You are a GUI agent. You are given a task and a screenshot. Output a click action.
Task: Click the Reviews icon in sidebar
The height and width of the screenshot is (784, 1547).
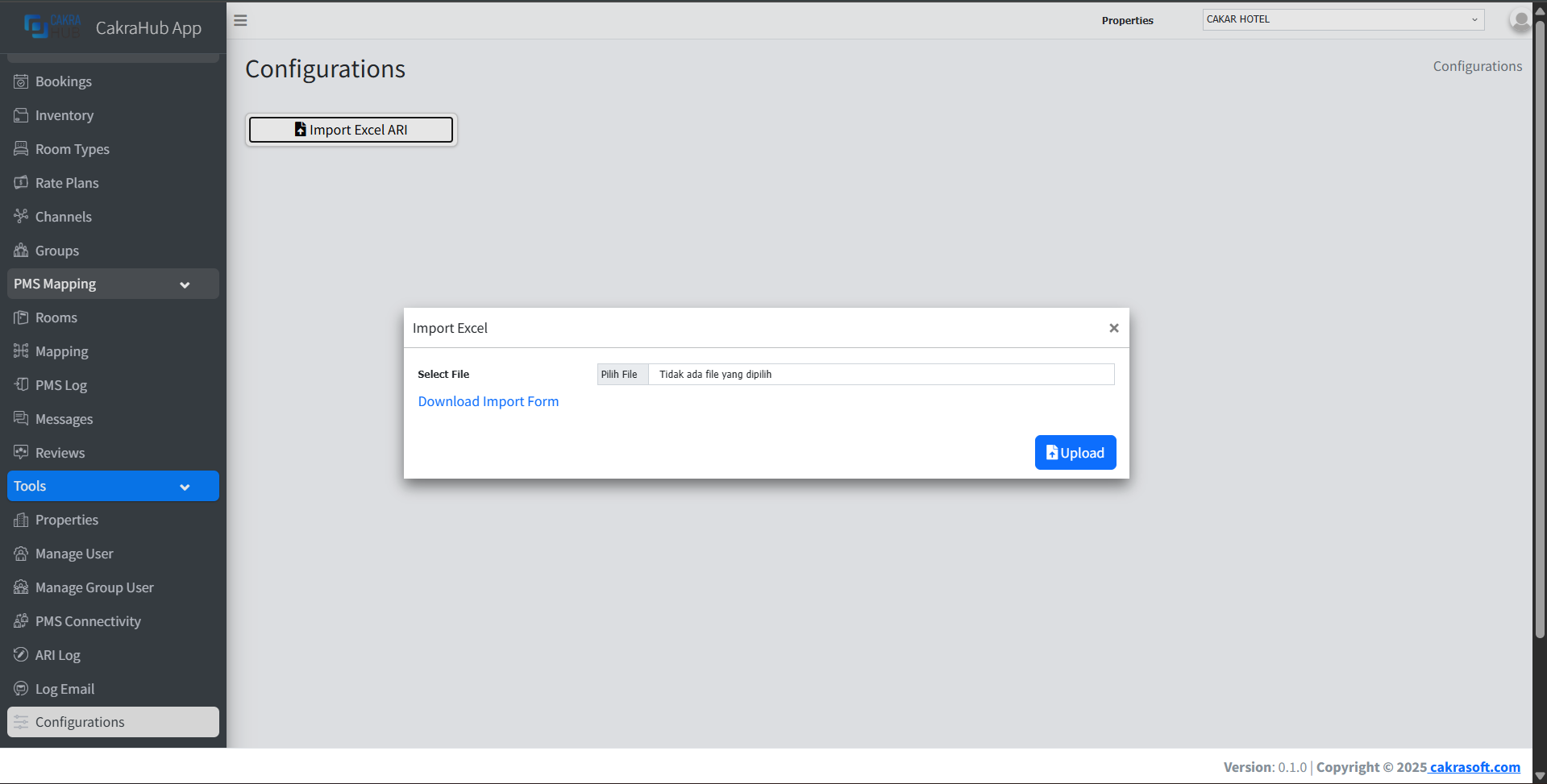pos(21,452)
